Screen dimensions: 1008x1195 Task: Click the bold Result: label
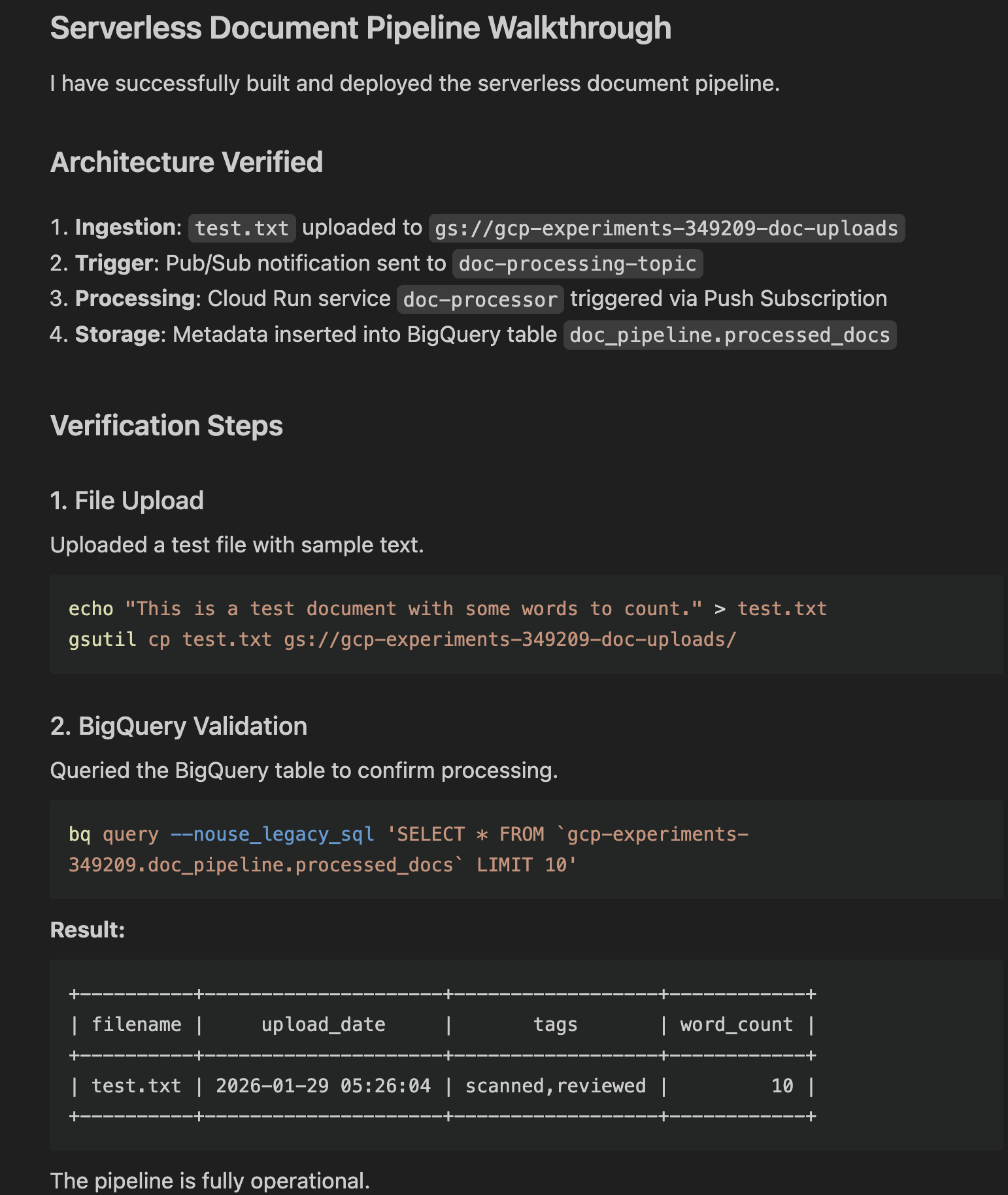(x=88, y=930)
